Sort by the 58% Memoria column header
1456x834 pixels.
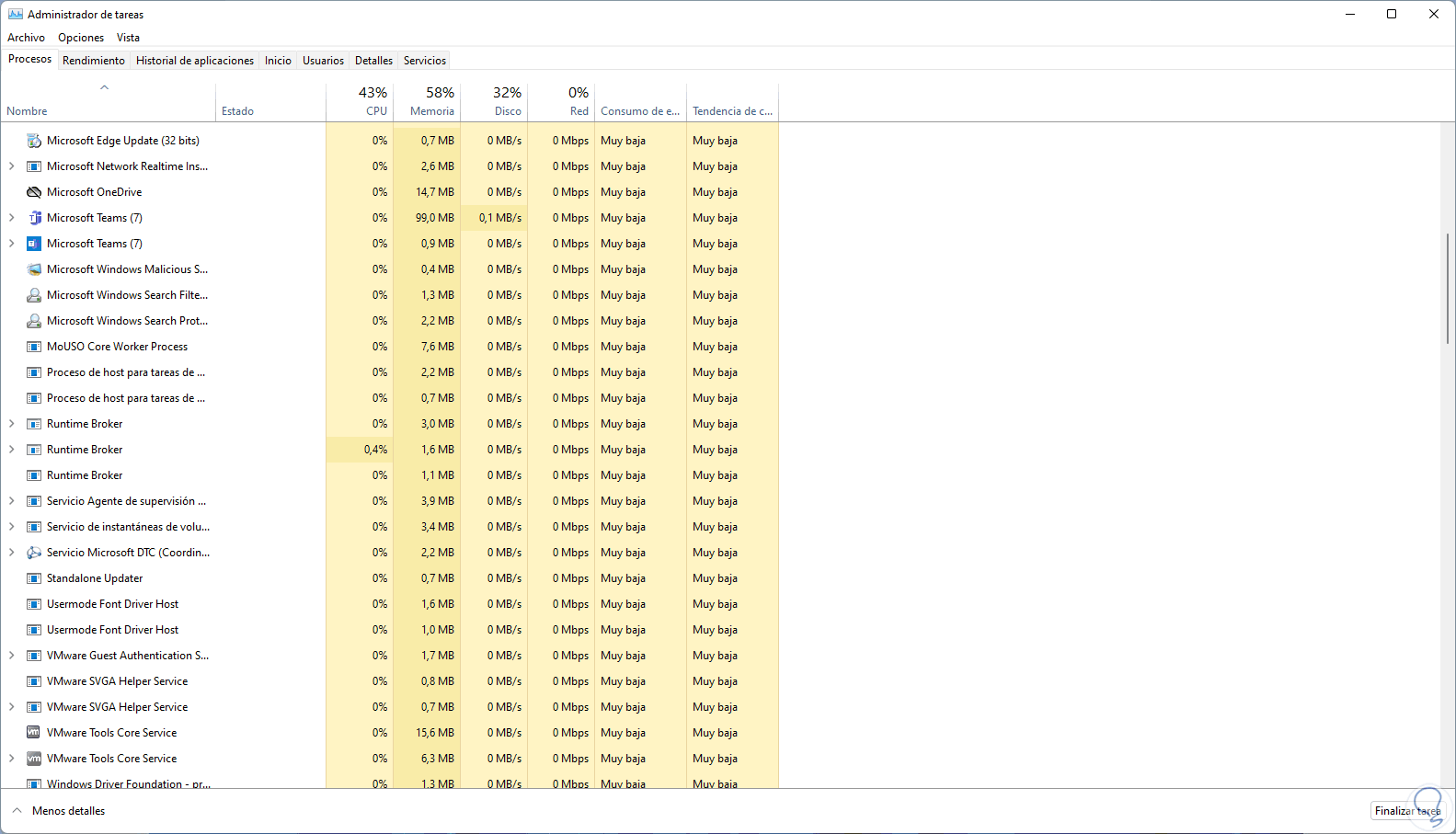point(427,102)
